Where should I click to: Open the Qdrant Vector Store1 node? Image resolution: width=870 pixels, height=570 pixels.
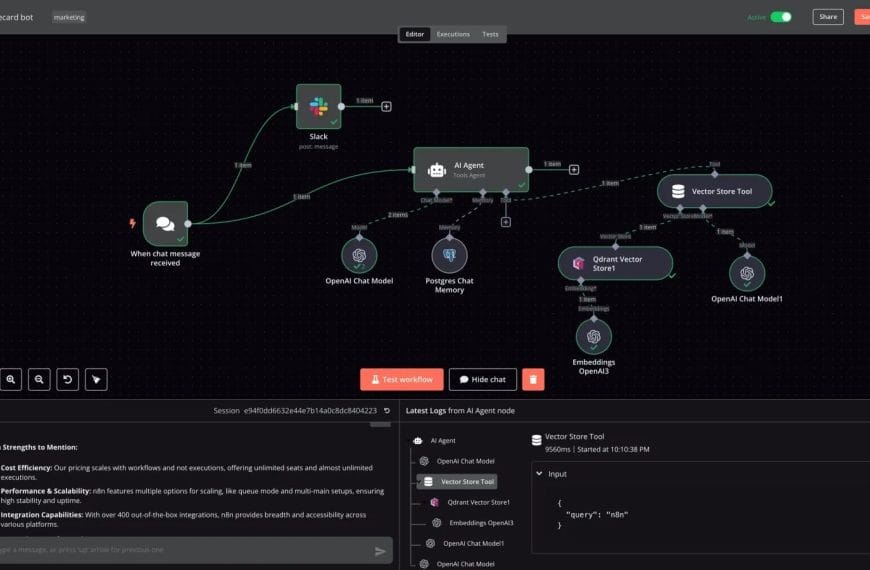click(615, 264)
